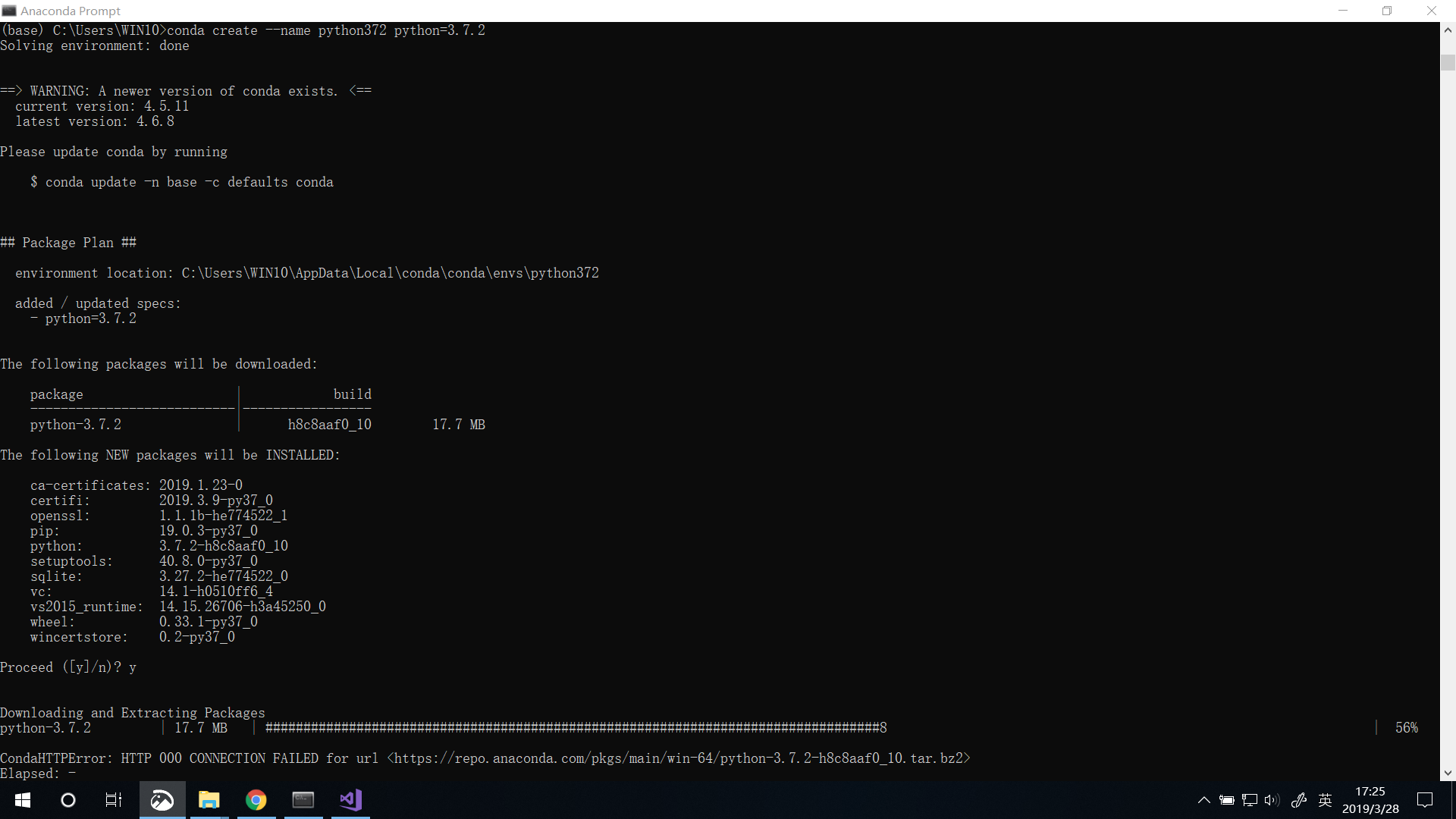Open Task View from taskbar
1456x819 pixels.
[x=114, y=800]
